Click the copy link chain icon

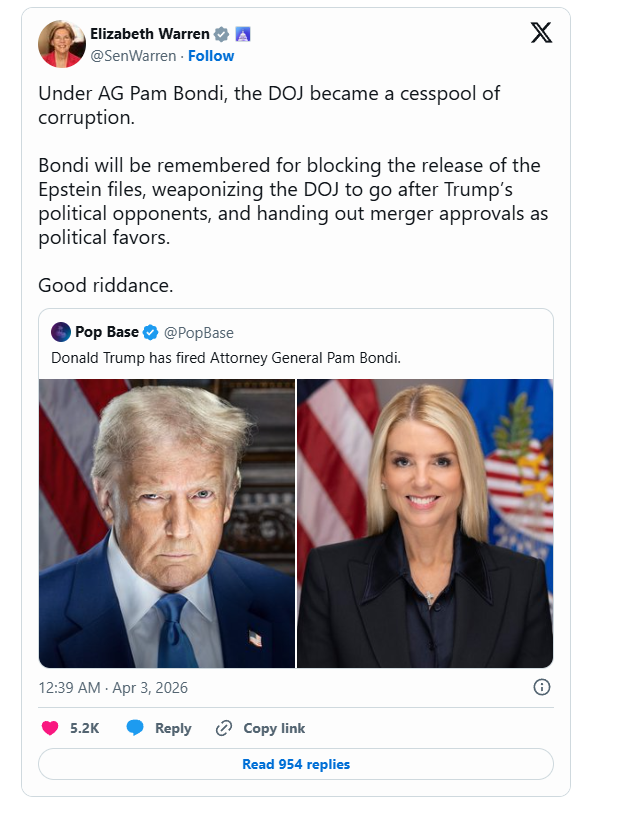[224, 728]
